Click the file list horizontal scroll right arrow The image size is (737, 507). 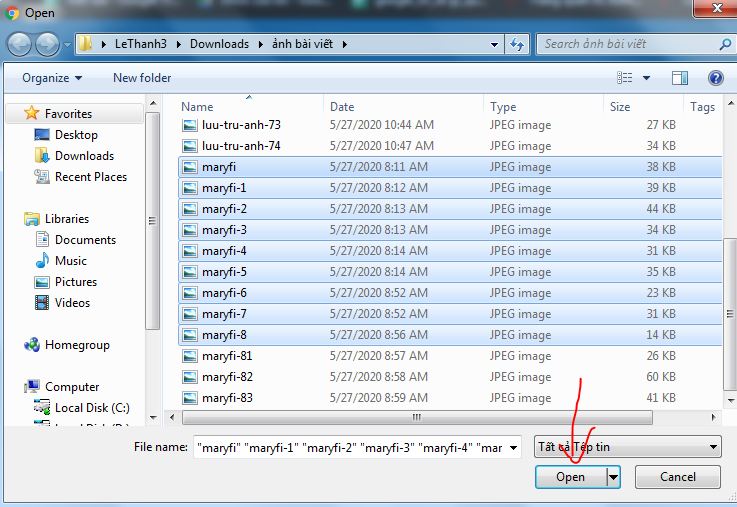713,417
